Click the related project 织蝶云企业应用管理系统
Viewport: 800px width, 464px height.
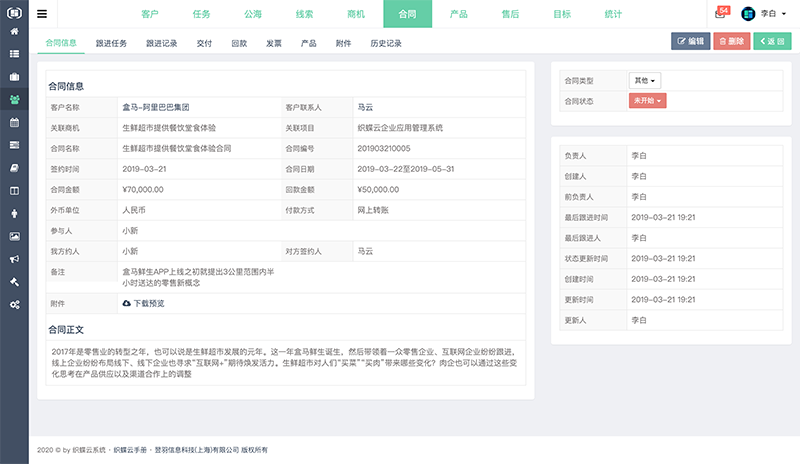(400, 128)
